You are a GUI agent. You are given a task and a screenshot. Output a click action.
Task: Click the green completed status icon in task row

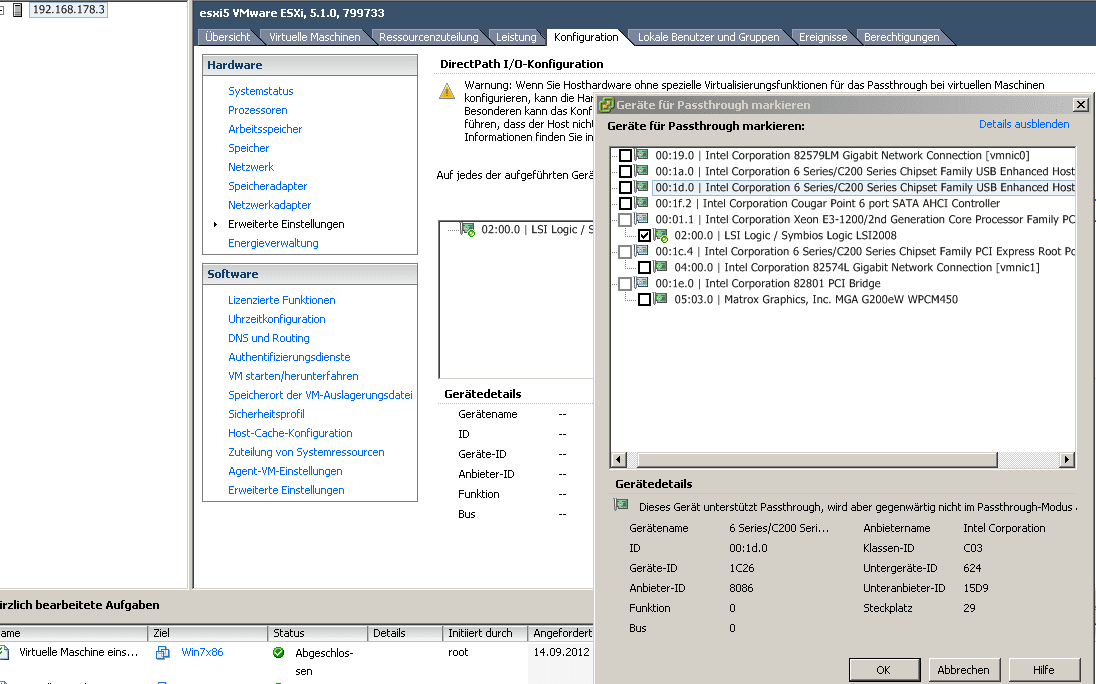pyautogui.click(x=279, y=653)
